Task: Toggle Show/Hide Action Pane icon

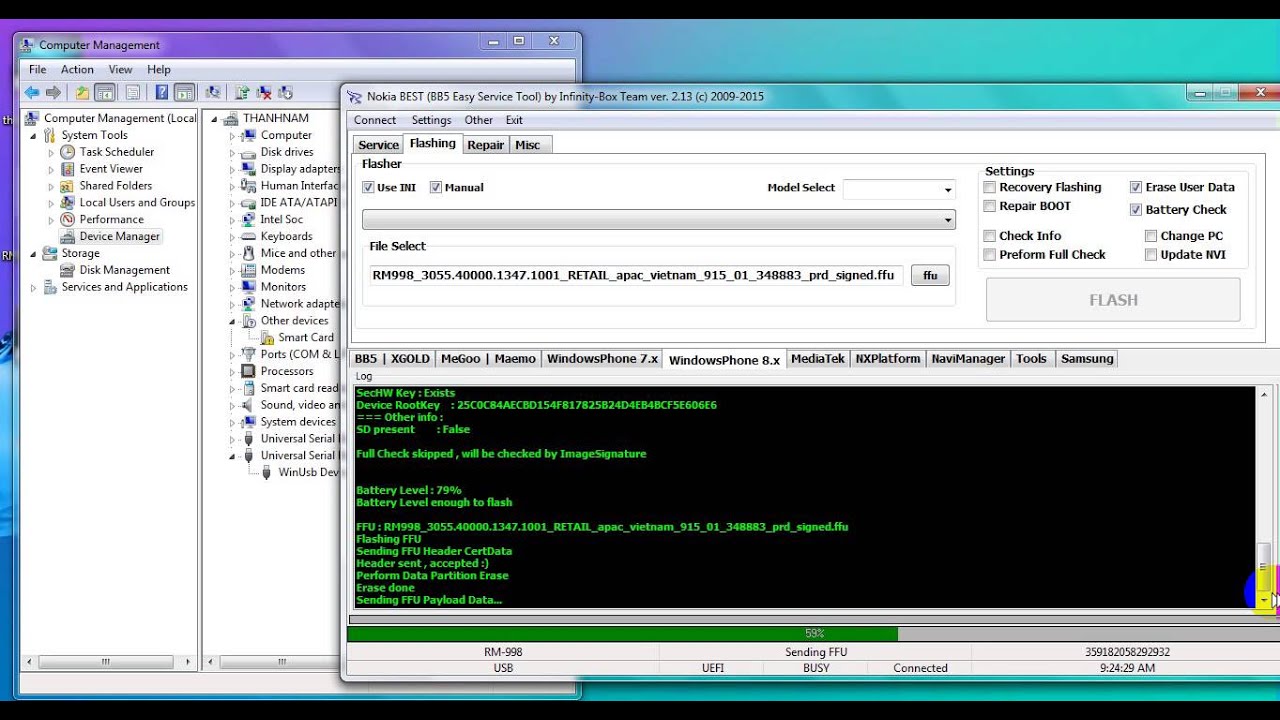Action: click(x=184, y=92)
